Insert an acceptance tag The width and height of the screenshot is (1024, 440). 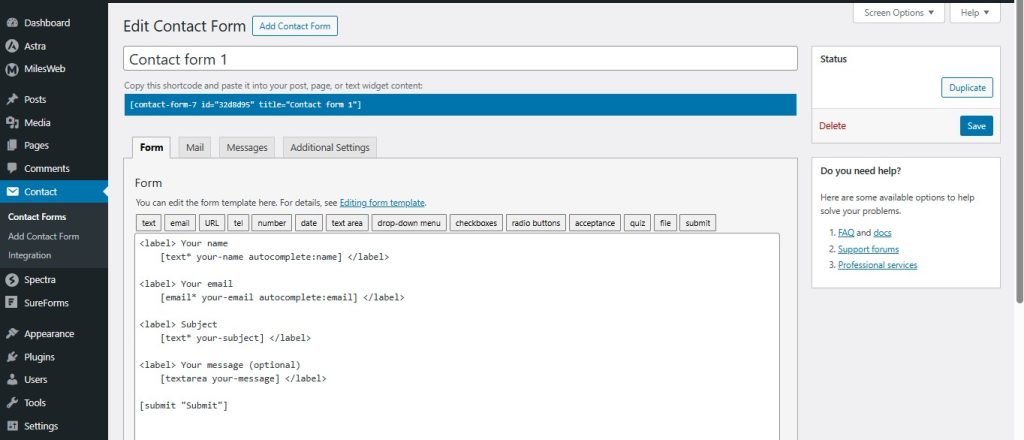coord(595,223)
